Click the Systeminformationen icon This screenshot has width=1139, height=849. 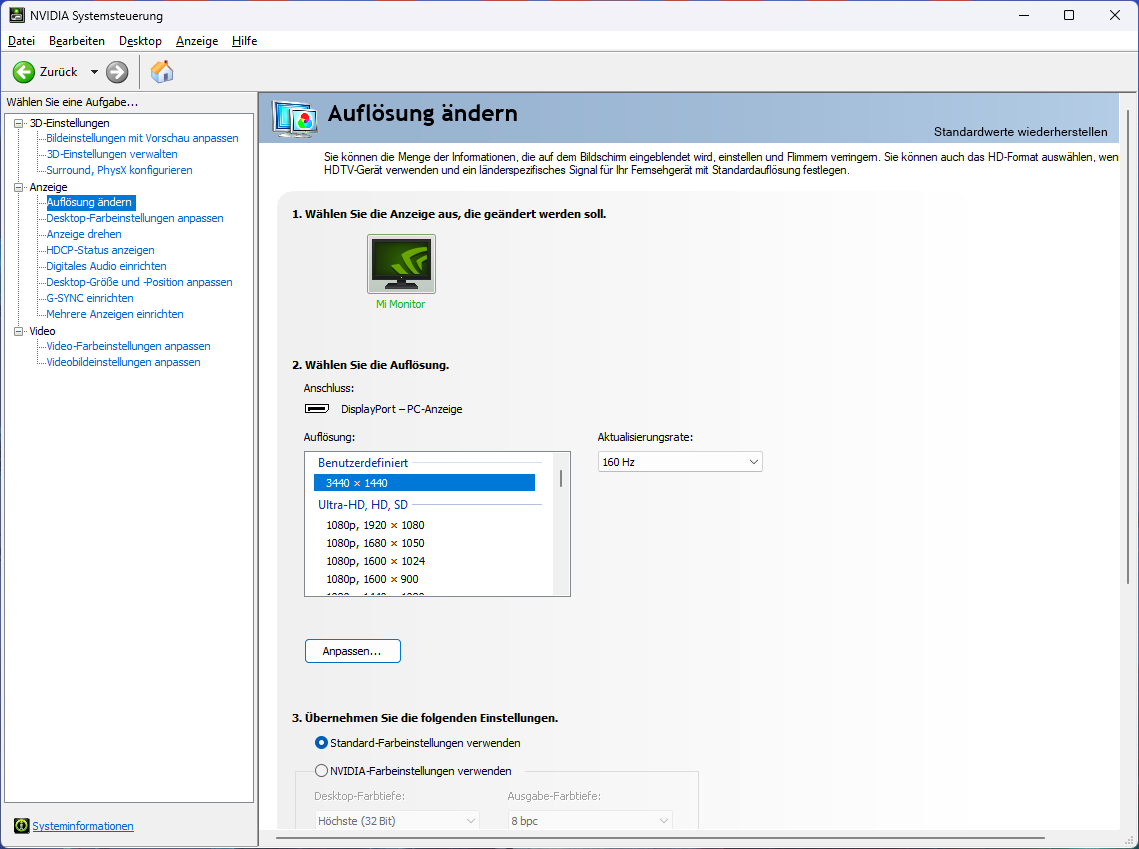click(x=22, y=826)
